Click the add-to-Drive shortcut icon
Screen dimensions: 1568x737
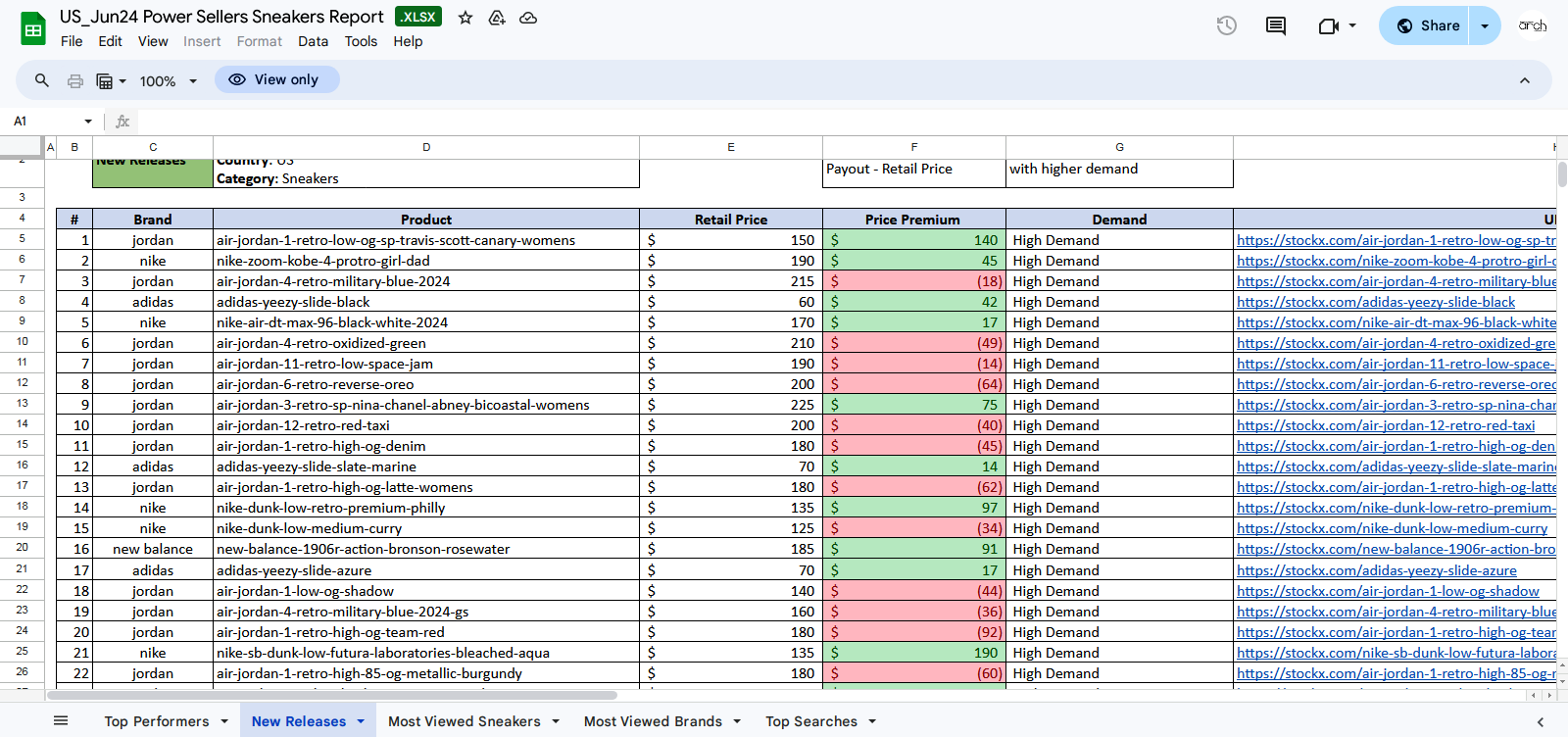coord(497,18)
